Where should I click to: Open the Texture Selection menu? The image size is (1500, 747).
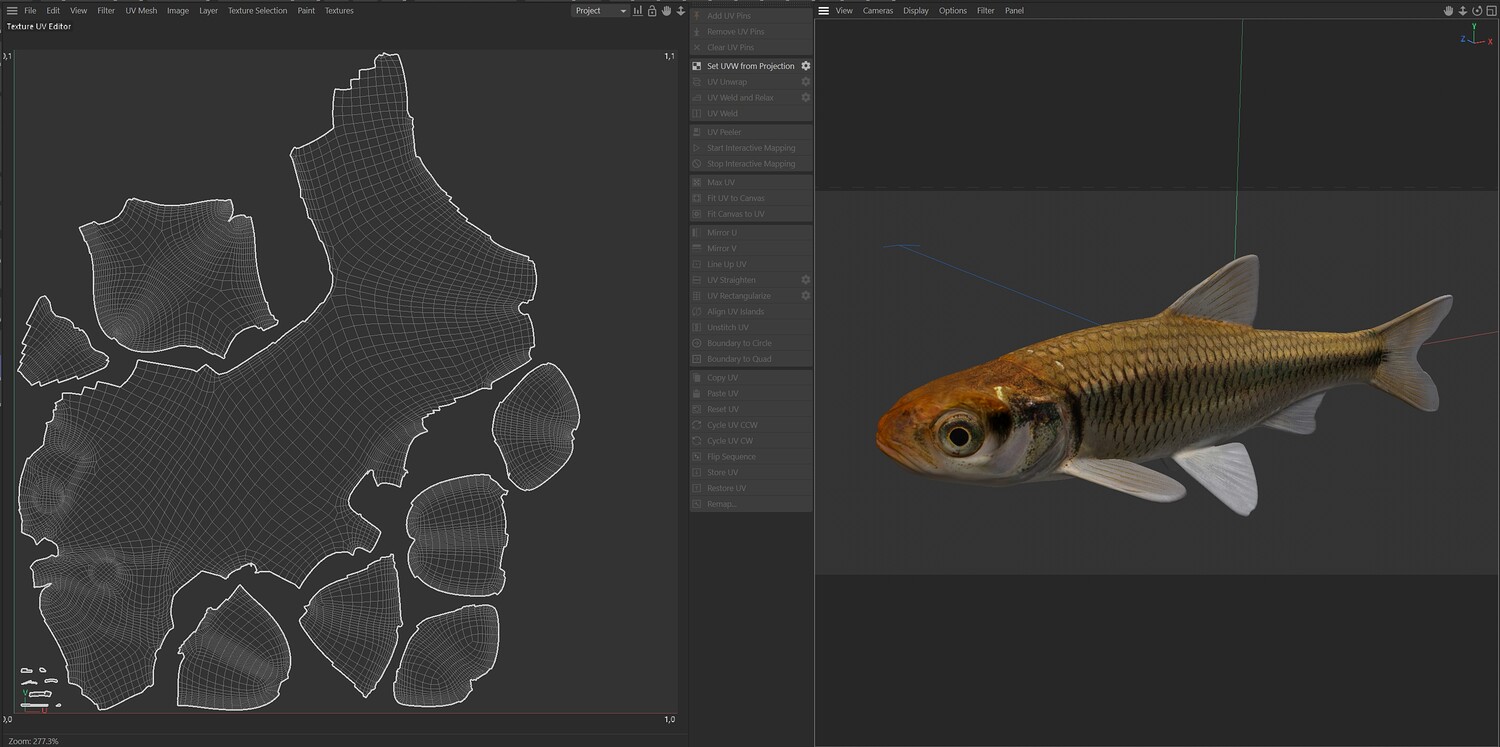pyautogui.click(x=257, y=10)
